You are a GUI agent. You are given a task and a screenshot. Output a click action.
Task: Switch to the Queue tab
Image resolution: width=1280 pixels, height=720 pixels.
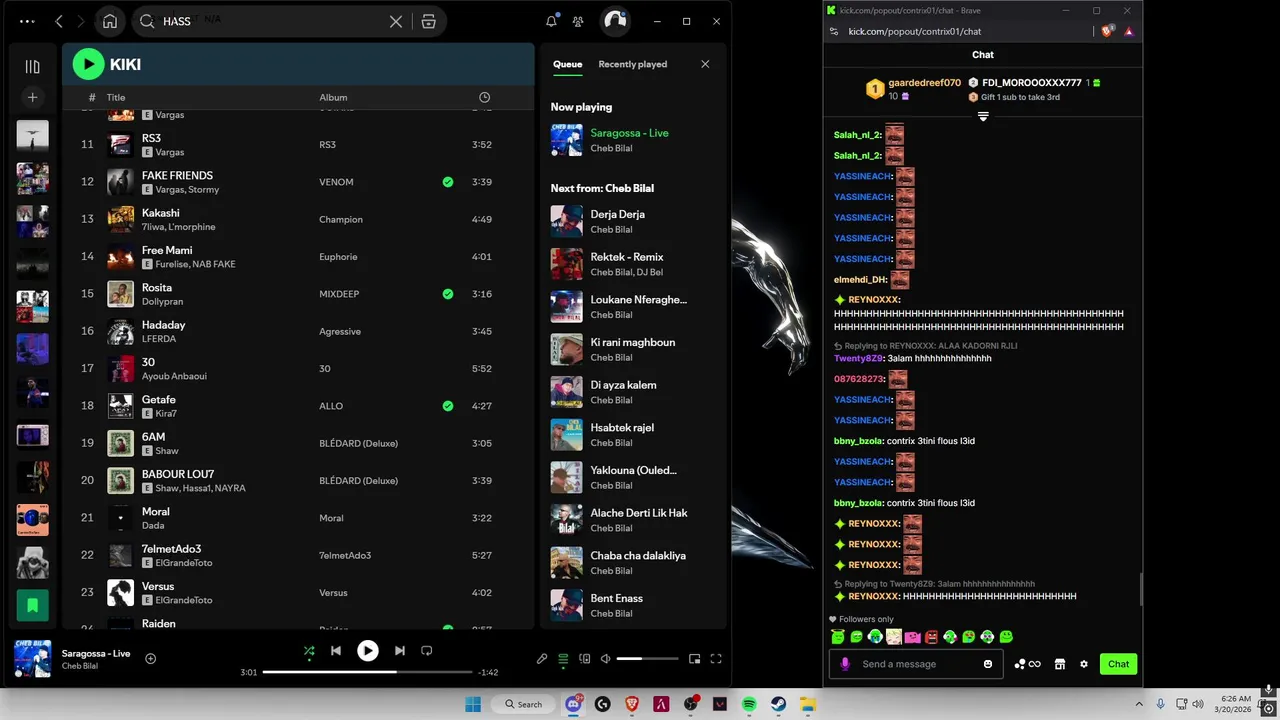[567, 64]
